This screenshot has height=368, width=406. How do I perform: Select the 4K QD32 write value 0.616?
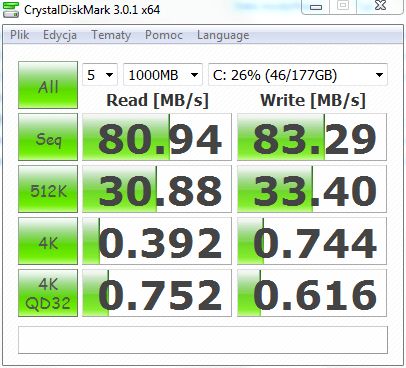tap(312, 293)
